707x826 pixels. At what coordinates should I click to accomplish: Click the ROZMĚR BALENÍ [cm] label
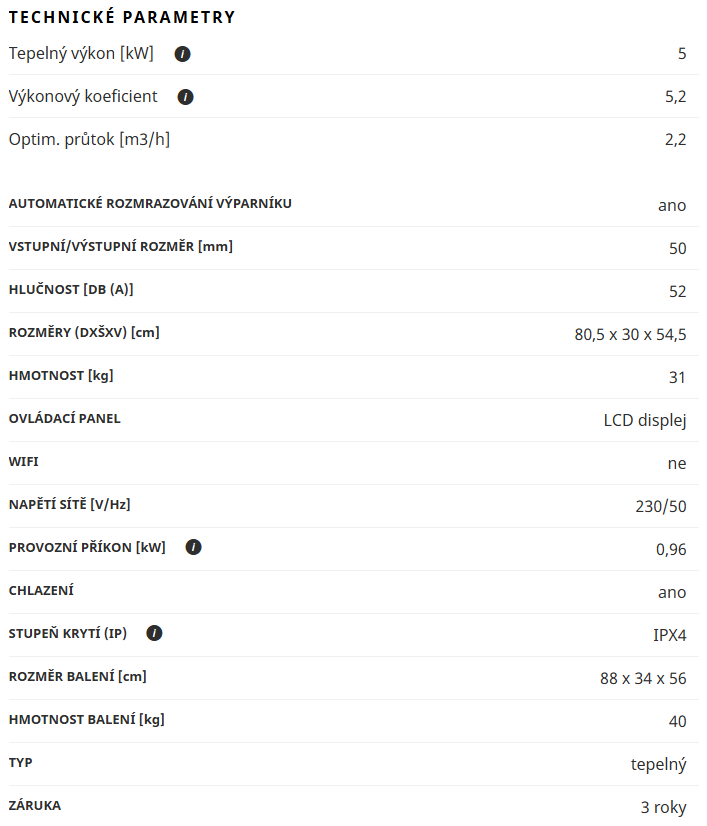pyautogui.click(x=77, y=676)
